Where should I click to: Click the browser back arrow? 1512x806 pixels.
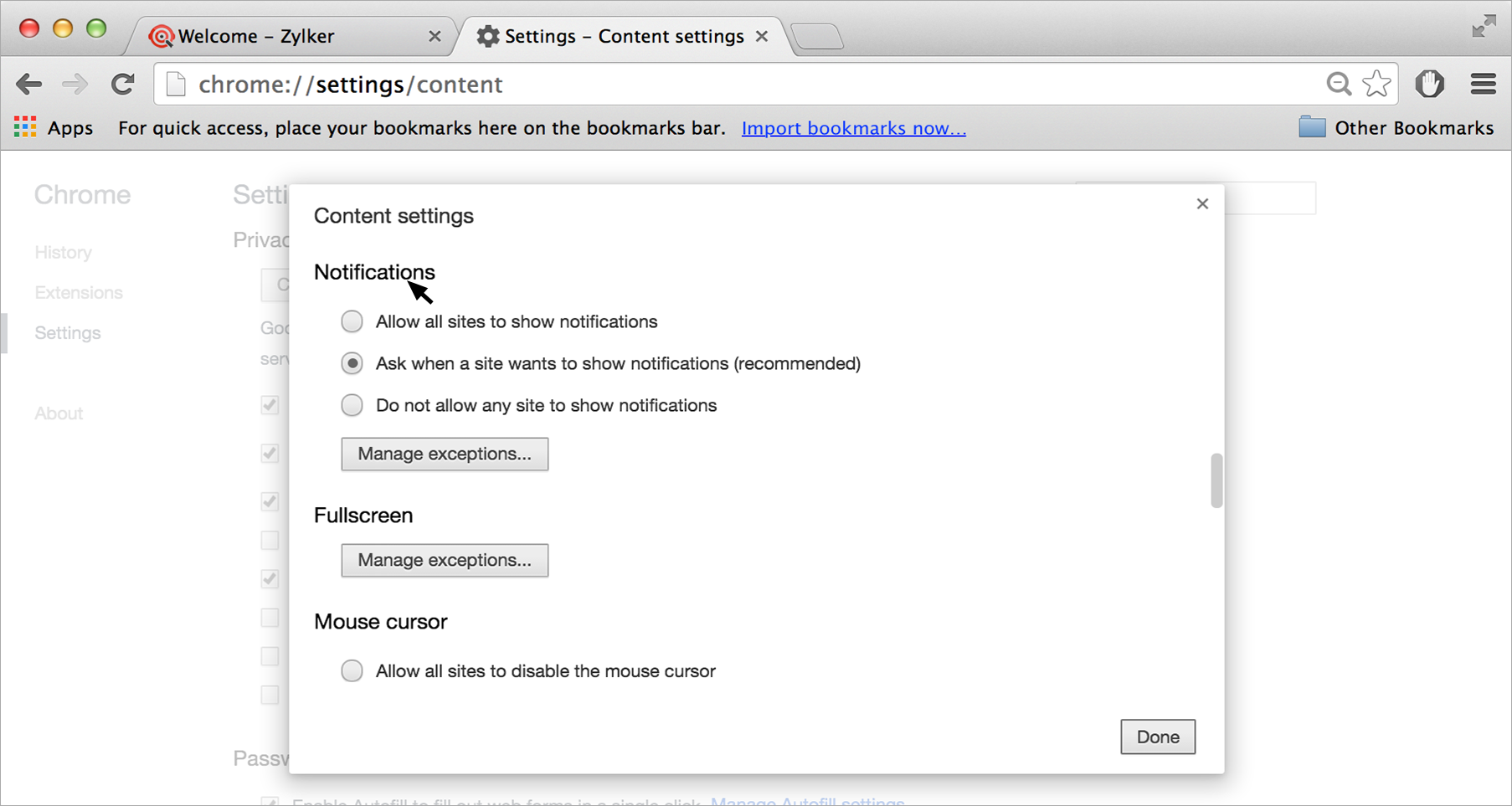click(x=29, y=85)
